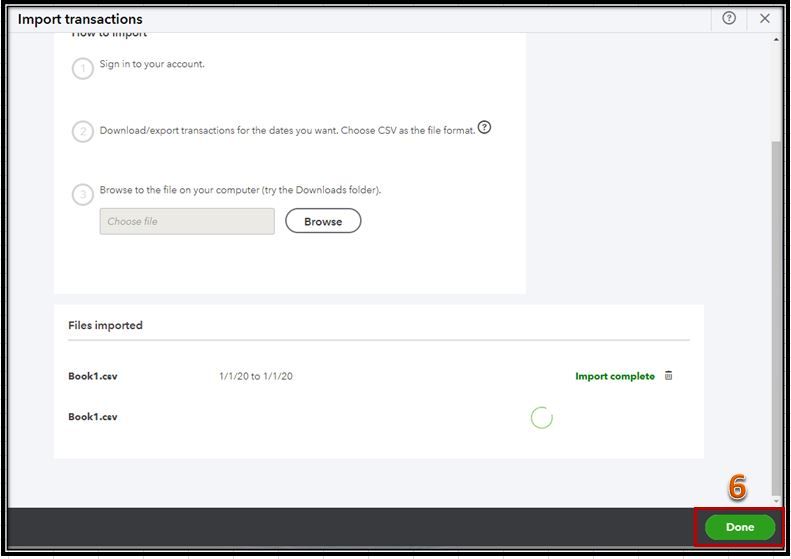Click the loading spinner for second Book1.csv
The width and height of the screenshot is (791, 559).
542,418
